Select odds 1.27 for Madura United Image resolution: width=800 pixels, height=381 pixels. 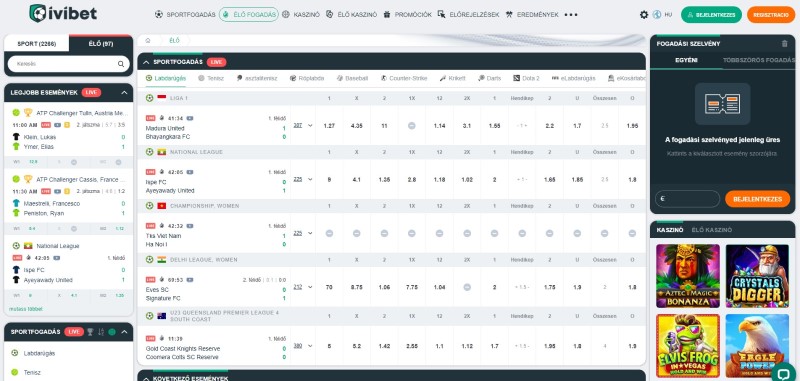pyautogui.click(x=329, y=125)
